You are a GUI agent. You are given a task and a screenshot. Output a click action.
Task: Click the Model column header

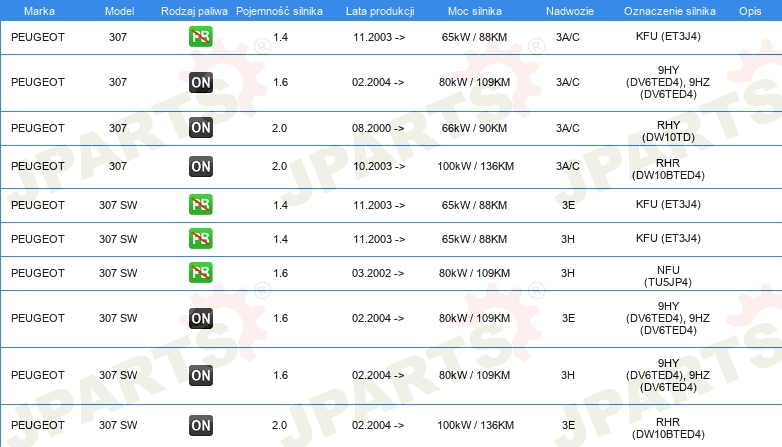click(119, 11)
